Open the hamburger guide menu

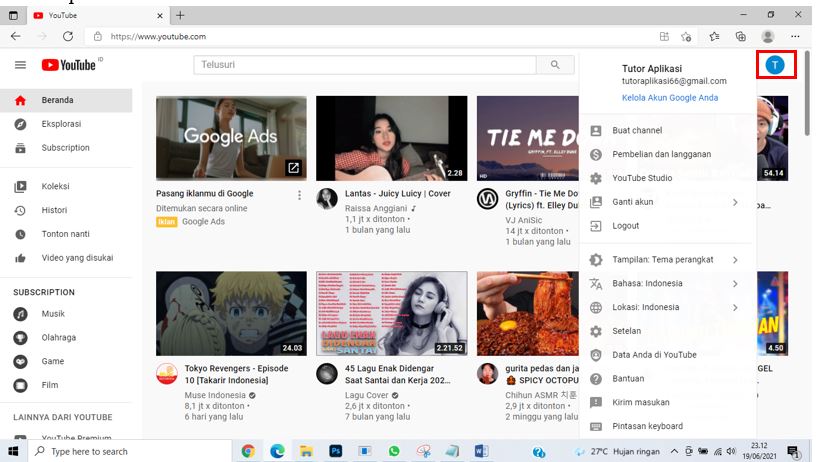click(20, 65)
